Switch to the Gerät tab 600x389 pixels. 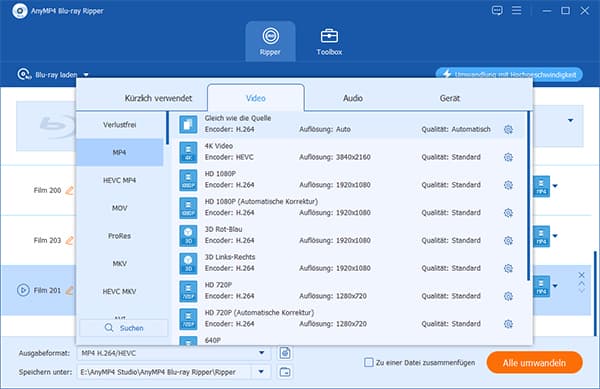[x=450, y=98]
